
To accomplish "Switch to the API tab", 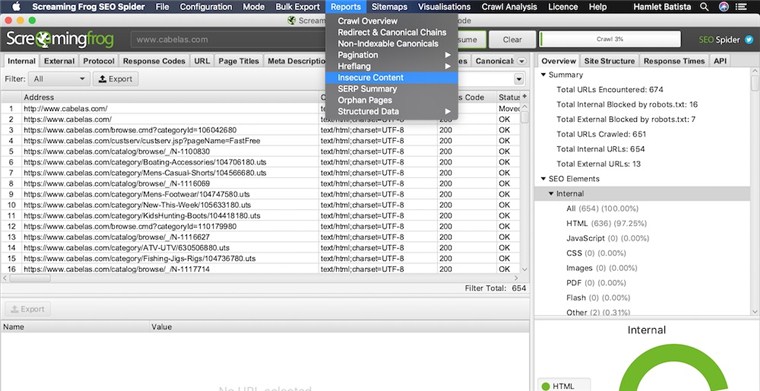I will tap(720, 61).
